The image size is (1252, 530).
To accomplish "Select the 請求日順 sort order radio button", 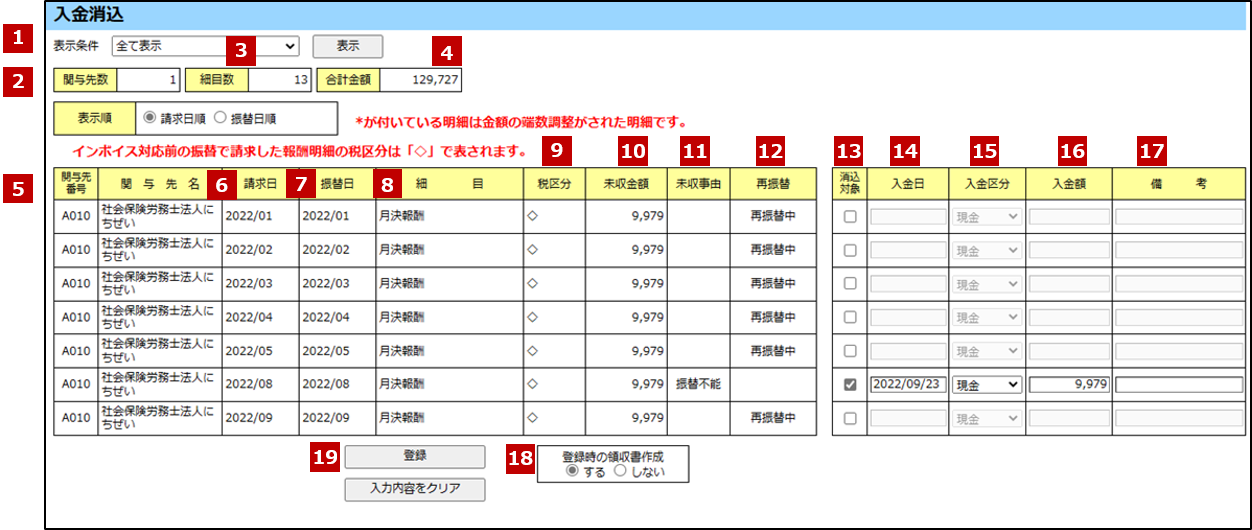I will coord(150,117).
